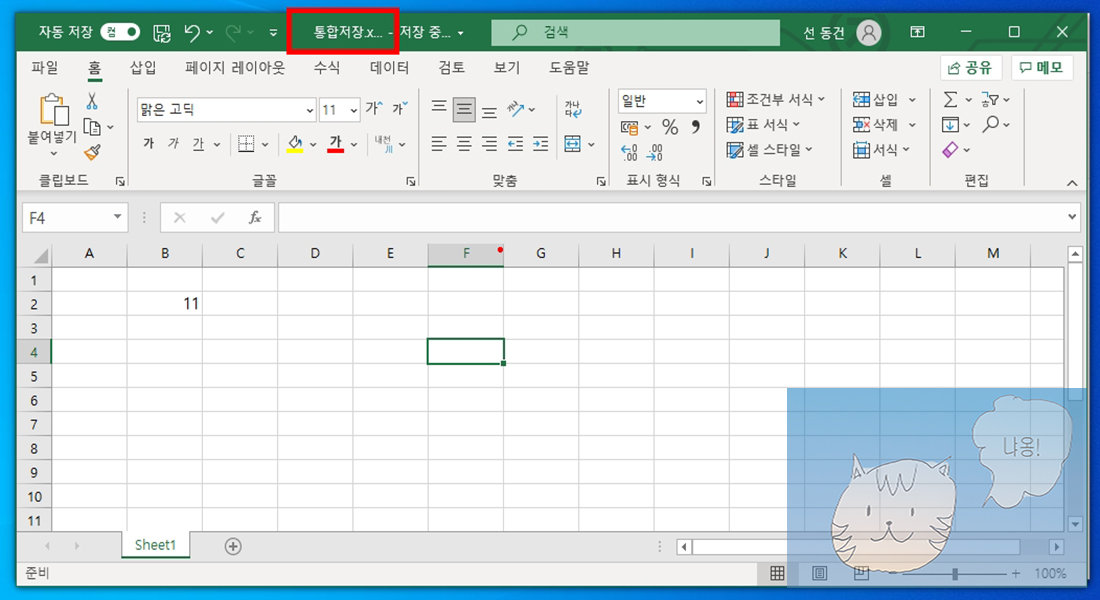Click the 붙여넣기 paste icon
Image resolution: width=1100 pixels, height=600 pixels.
53,110
